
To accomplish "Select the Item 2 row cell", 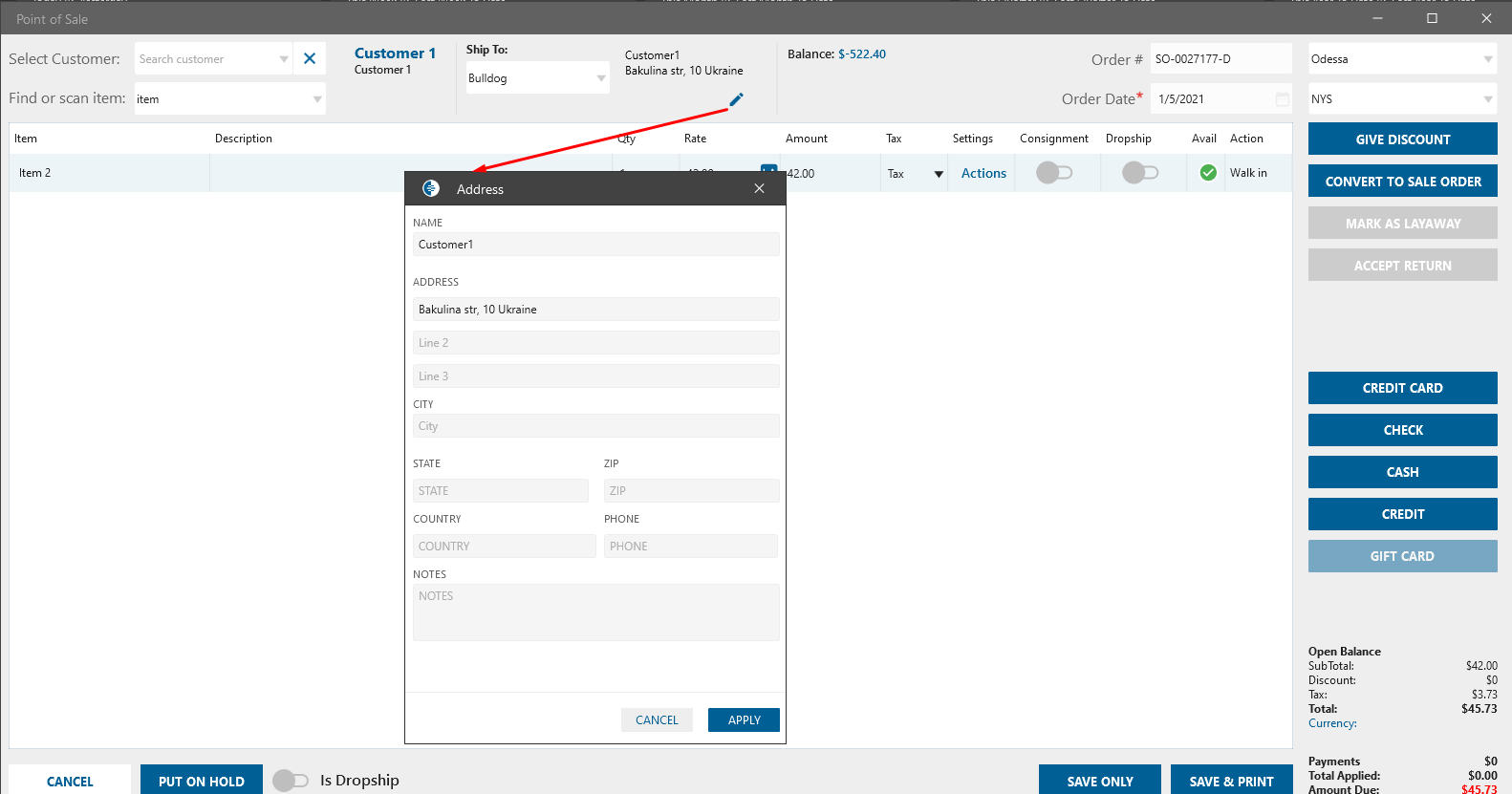I will click(110, 173).
